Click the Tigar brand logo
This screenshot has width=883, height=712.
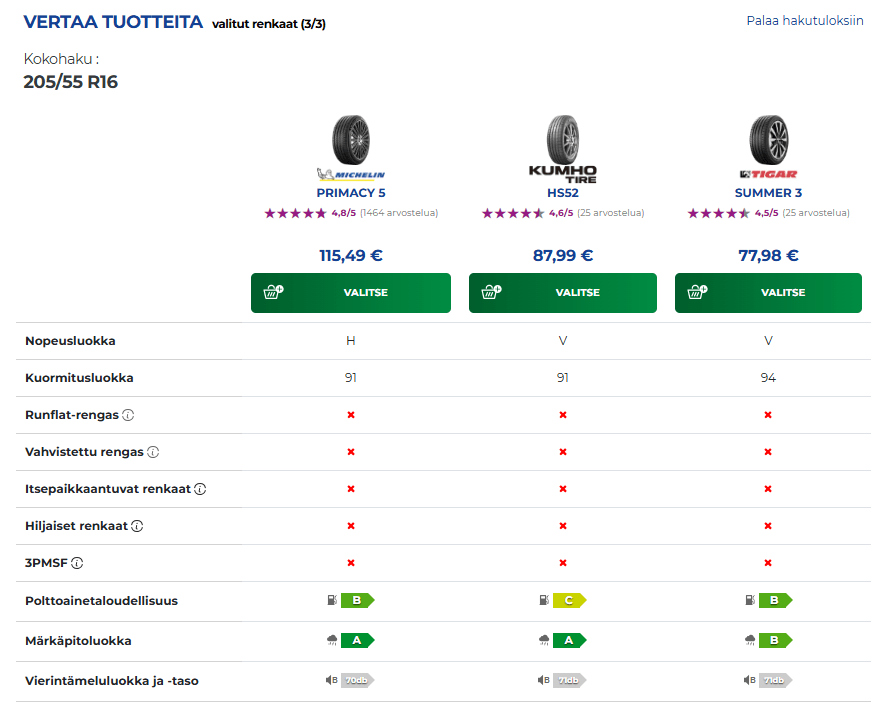point(768,174)
